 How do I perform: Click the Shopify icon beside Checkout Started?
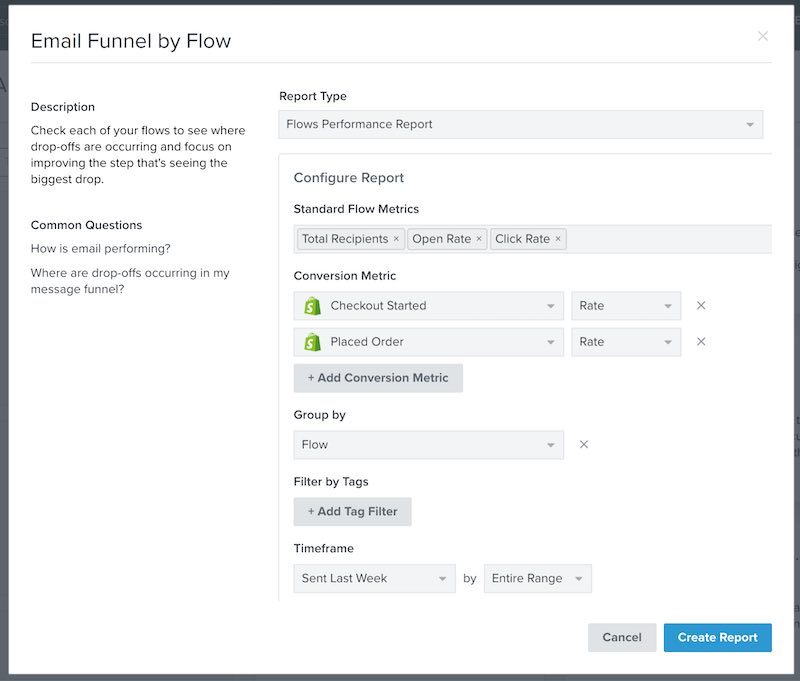tap(311, 305)
